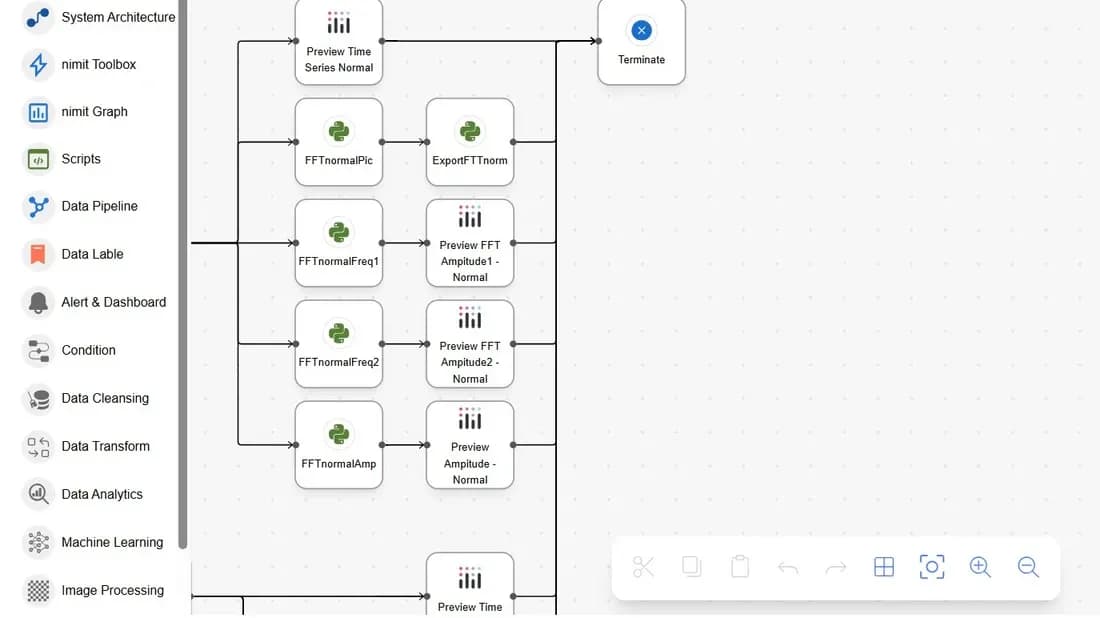Click the output port of FFTnormalPic node
This screenshot has height=618, width=1100.
[x=382, y=142]
